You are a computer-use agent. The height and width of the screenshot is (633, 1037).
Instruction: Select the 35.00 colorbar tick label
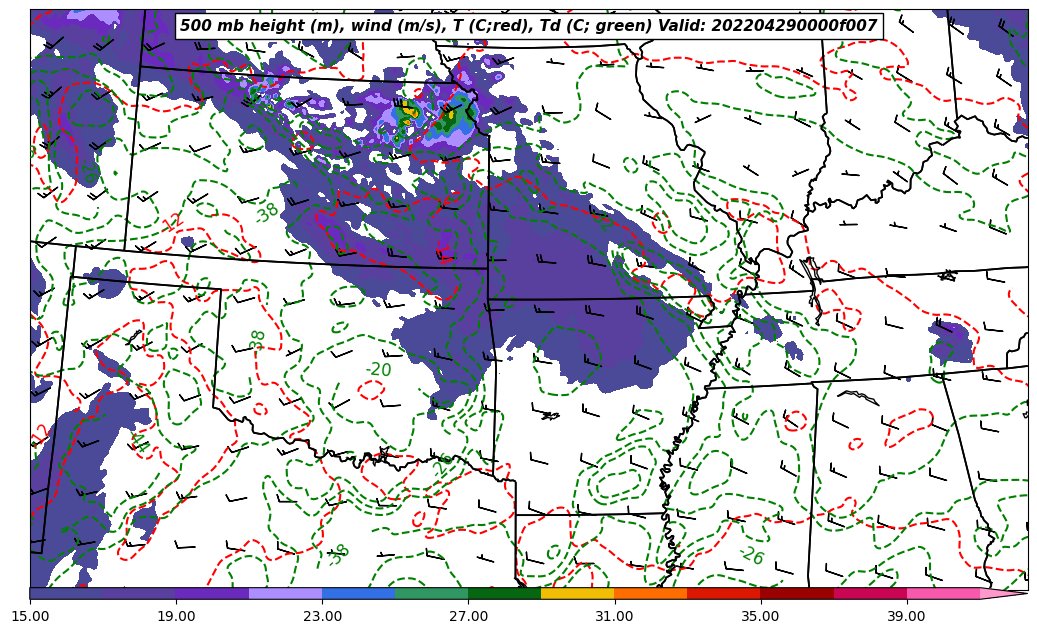[x=760, y=616]
